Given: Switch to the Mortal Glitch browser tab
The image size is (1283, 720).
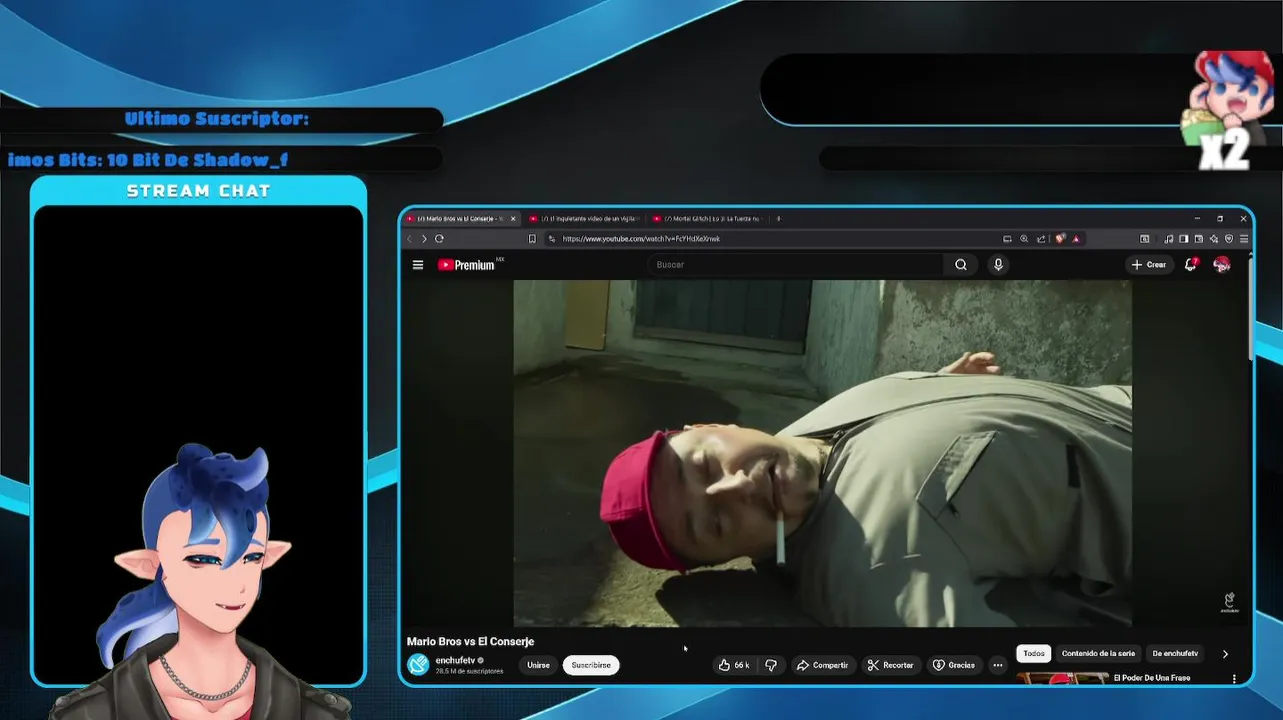Looking at the screenshot, I should (x=706, y=218).
